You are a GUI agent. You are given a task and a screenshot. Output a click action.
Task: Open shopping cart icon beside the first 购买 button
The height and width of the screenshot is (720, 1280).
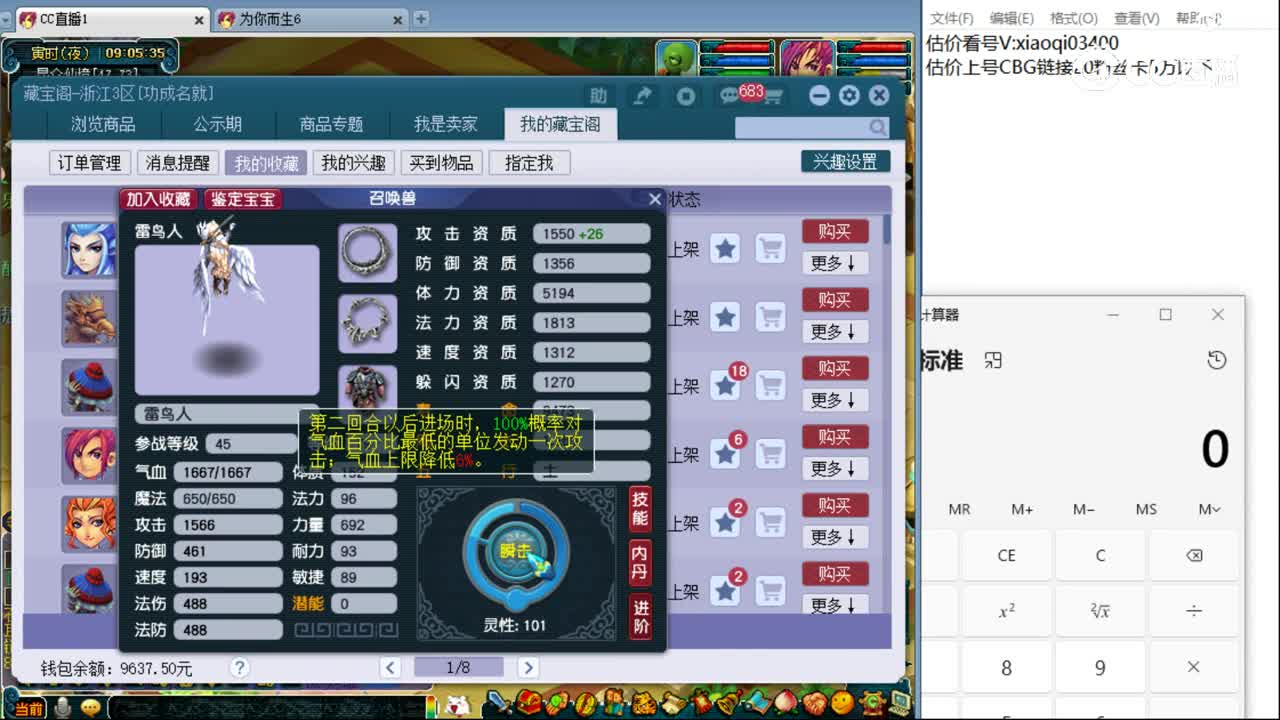click(770, 249)
